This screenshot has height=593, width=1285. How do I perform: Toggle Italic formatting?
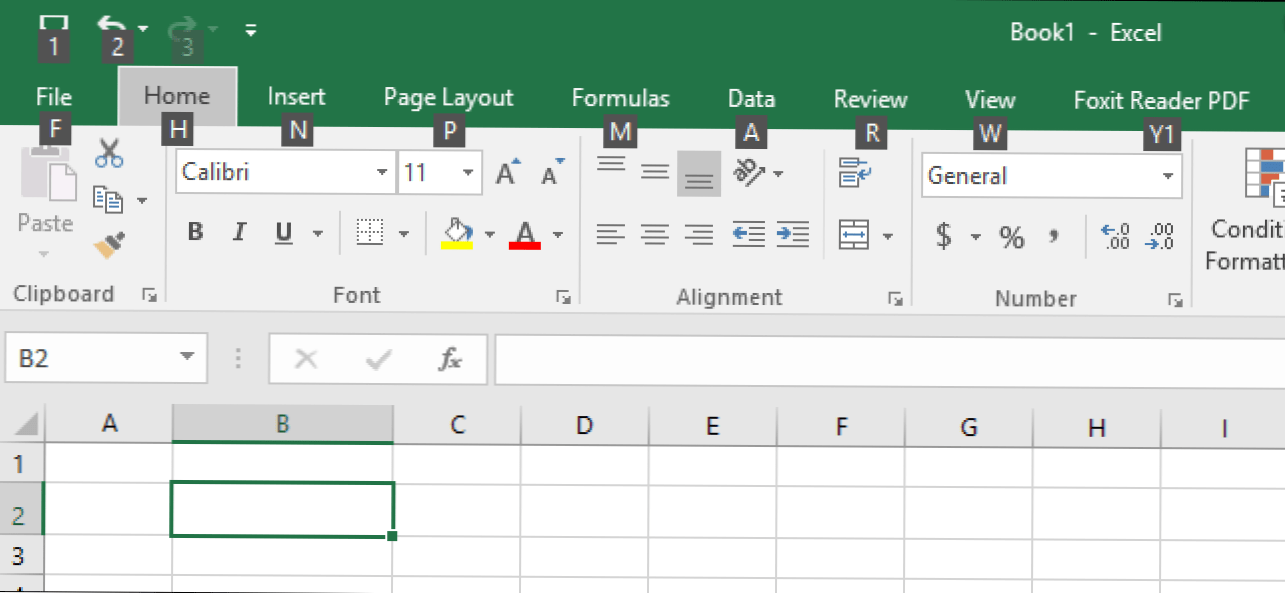(239, 231)
